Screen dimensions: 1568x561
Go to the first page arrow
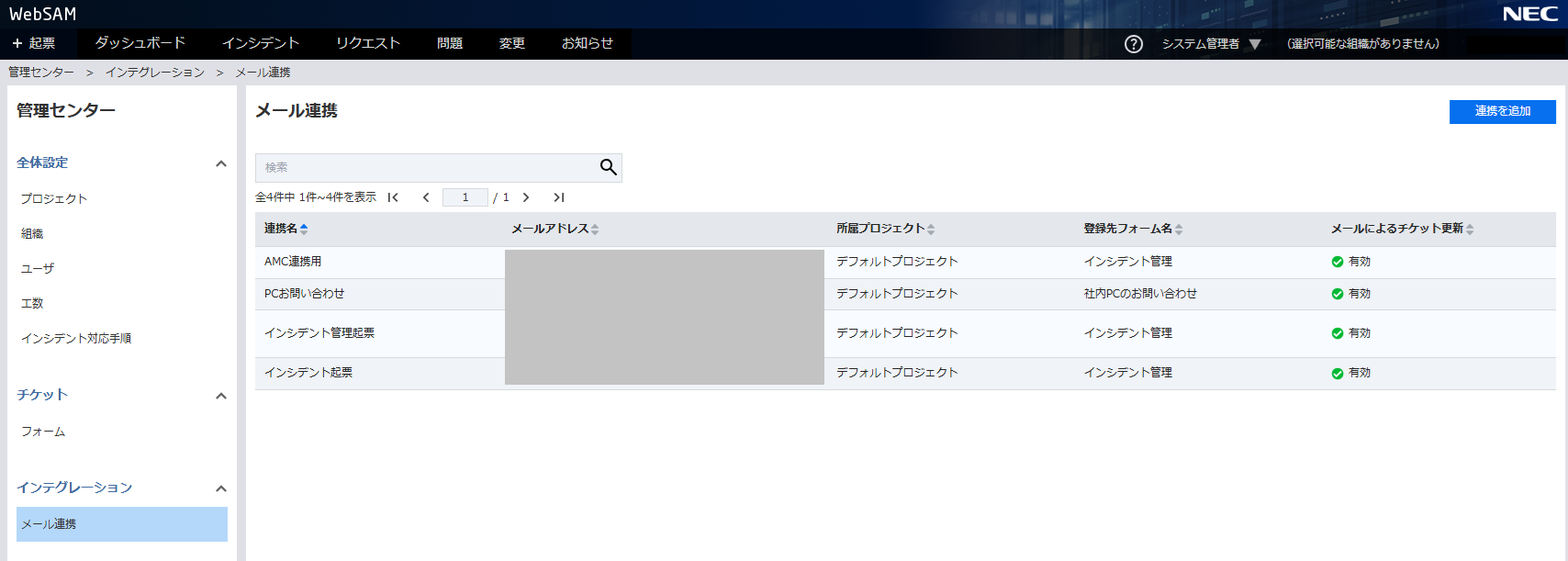tap(393, 197)
